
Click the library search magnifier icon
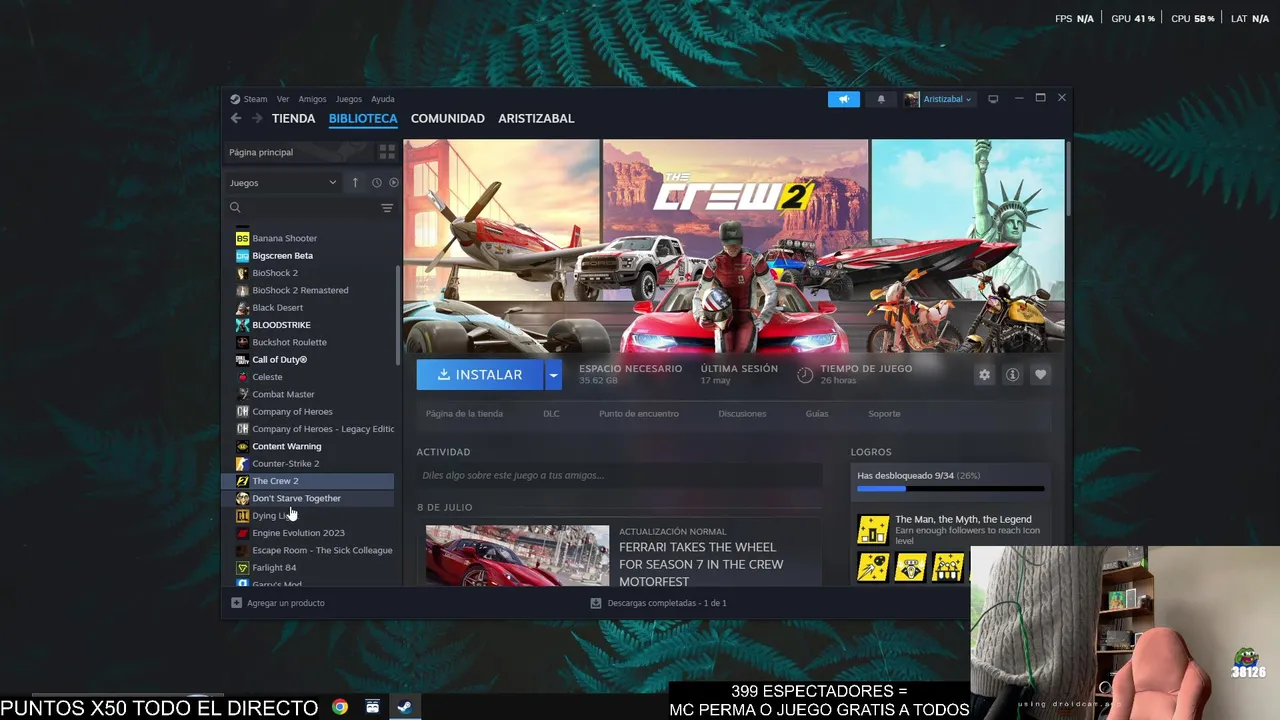pyautogui.click(x=235, y=208)
